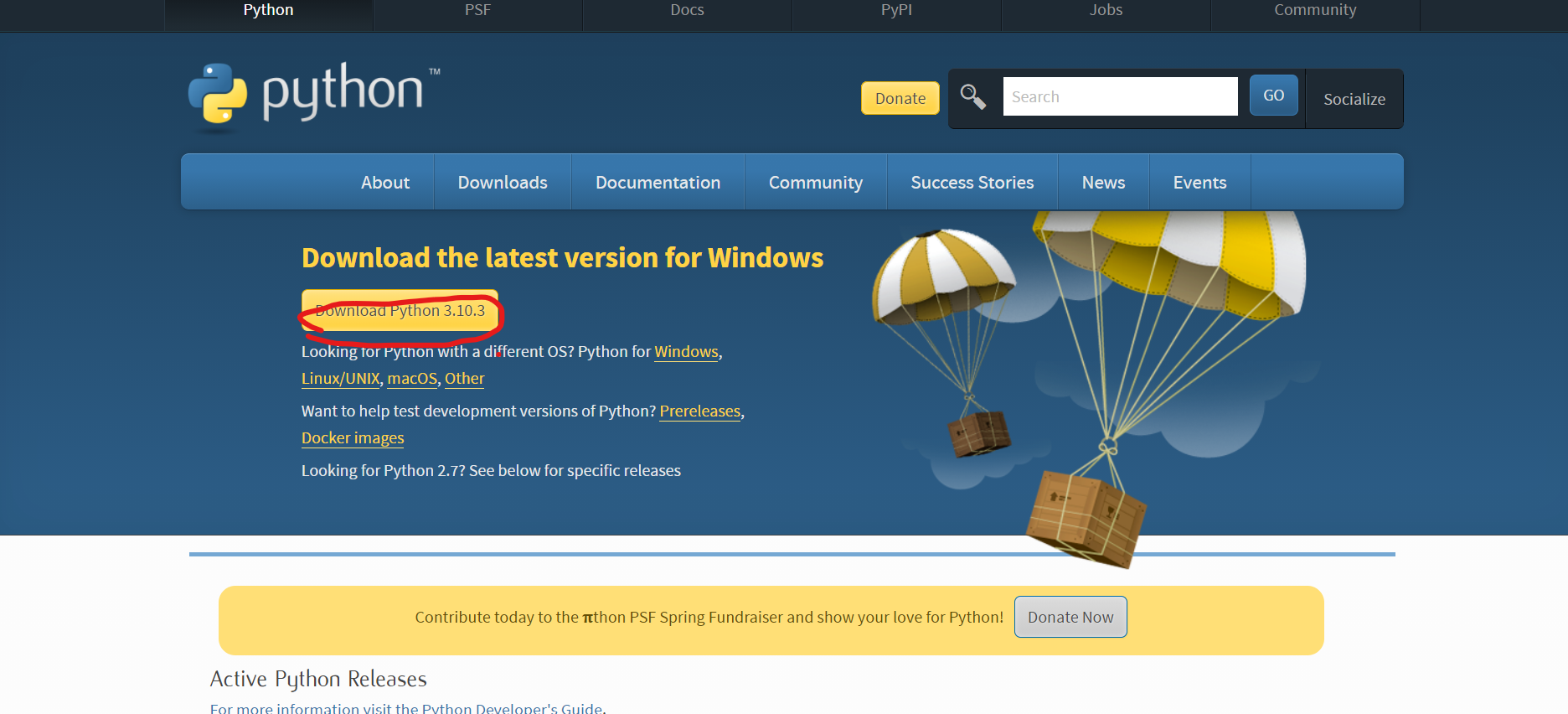Follow the Linux/UNIX link
This screenshot has width=1568, height=714.
(340, 379)
